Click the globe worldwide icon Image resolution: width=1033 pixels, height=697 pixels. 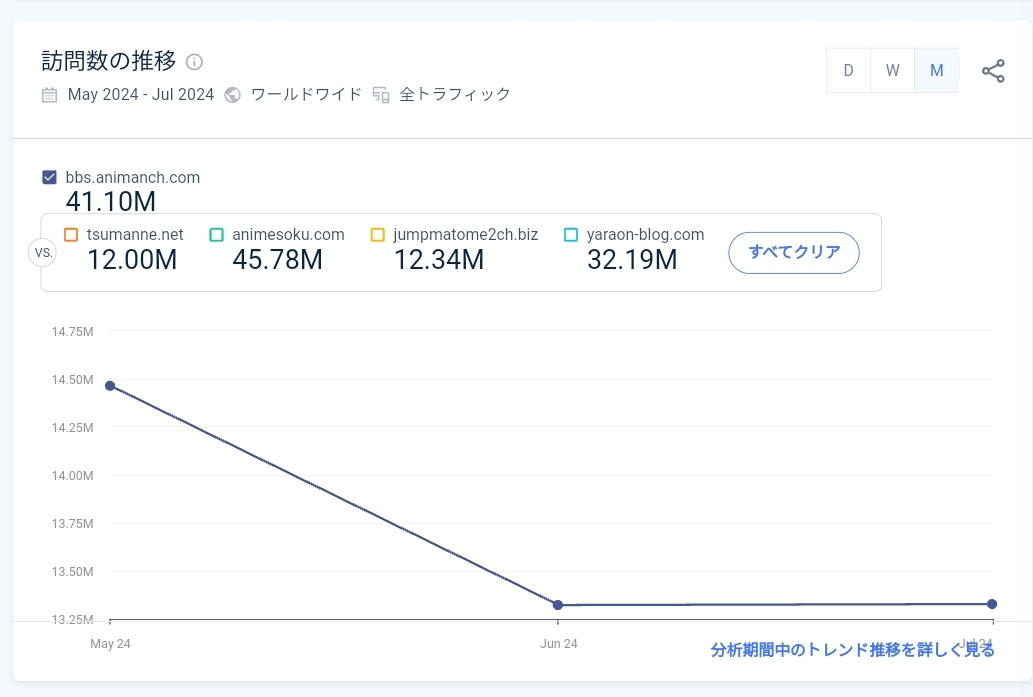[x=233, y=95]
